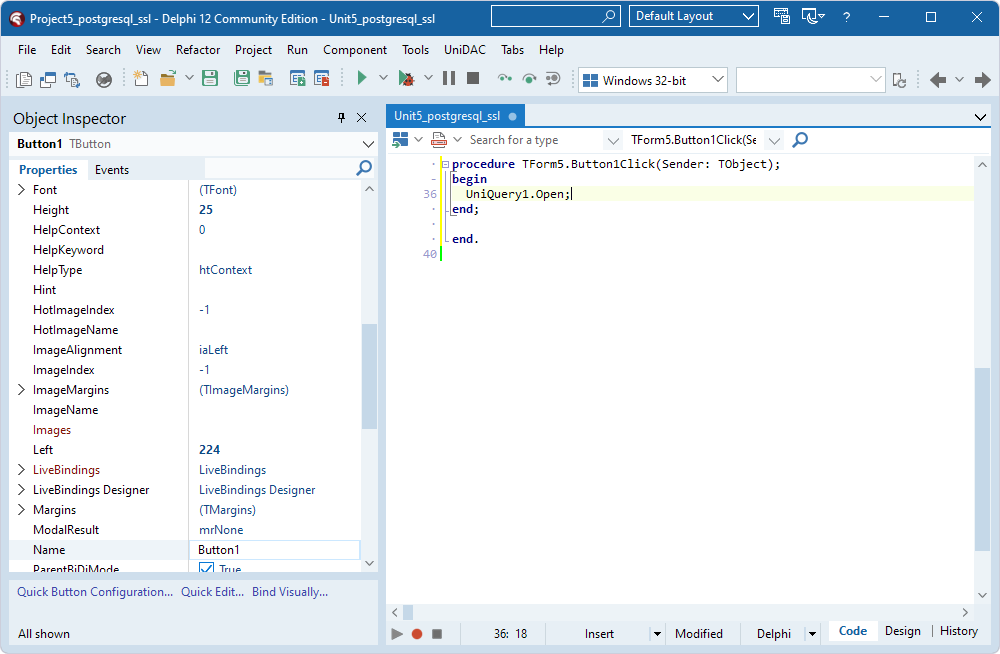Open the Default Layout dropdown

pos(693,16)
